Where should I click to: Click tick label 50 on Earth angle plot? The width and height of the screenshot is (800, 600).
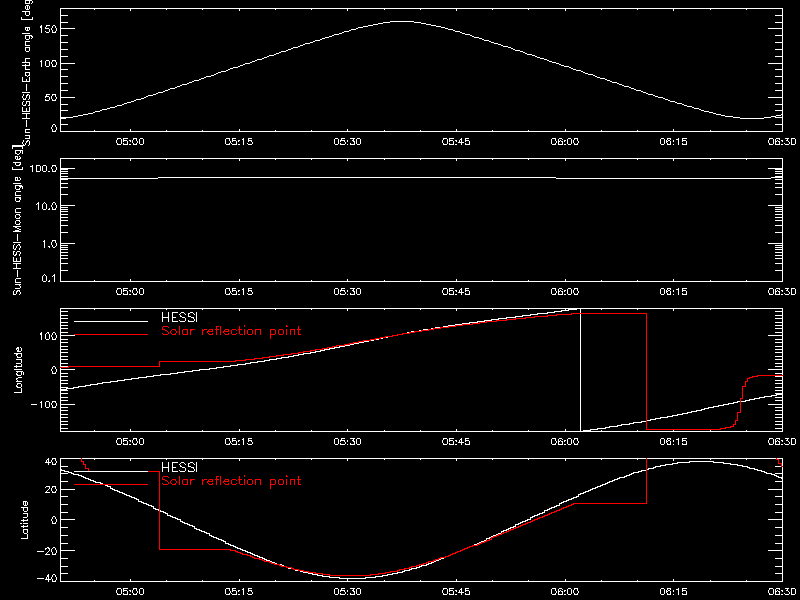point(49,97)
